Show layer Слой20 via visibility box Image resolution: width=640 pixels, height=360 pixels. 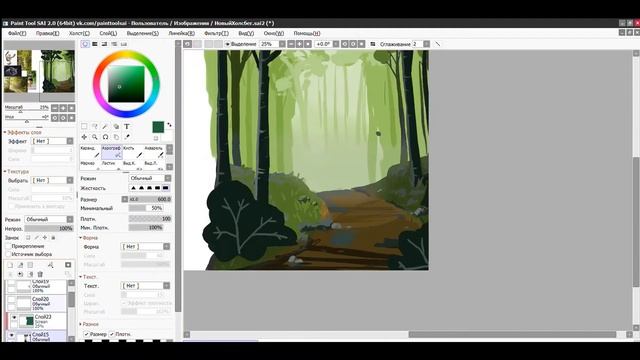click(11, 300)
